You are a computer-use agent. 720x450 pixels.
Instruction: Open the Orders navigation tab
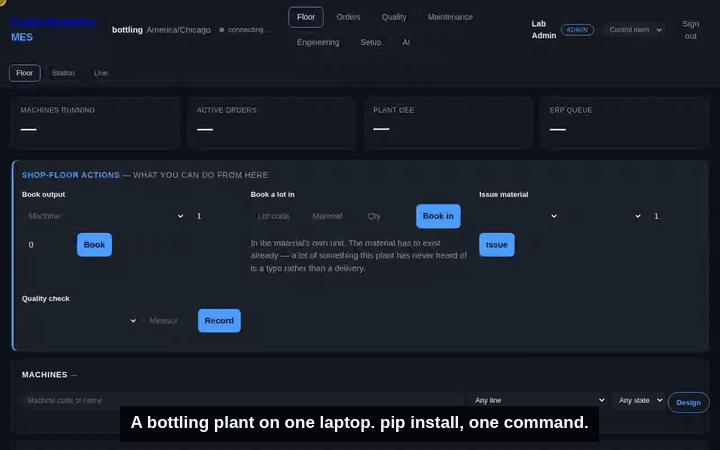tap(348, 17)
